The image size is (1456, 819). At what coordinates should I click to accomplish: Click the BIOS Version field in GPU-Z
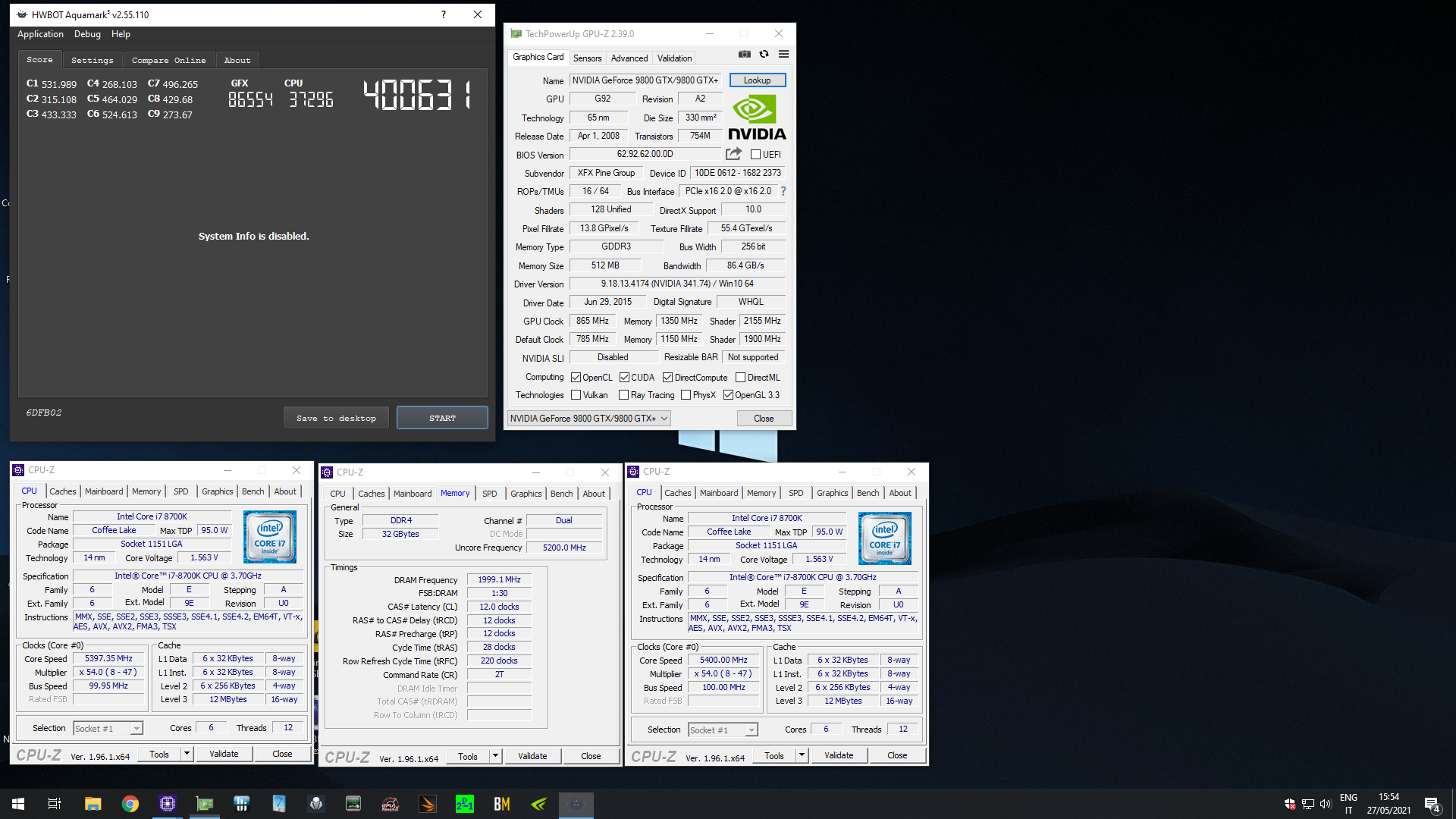645,154
